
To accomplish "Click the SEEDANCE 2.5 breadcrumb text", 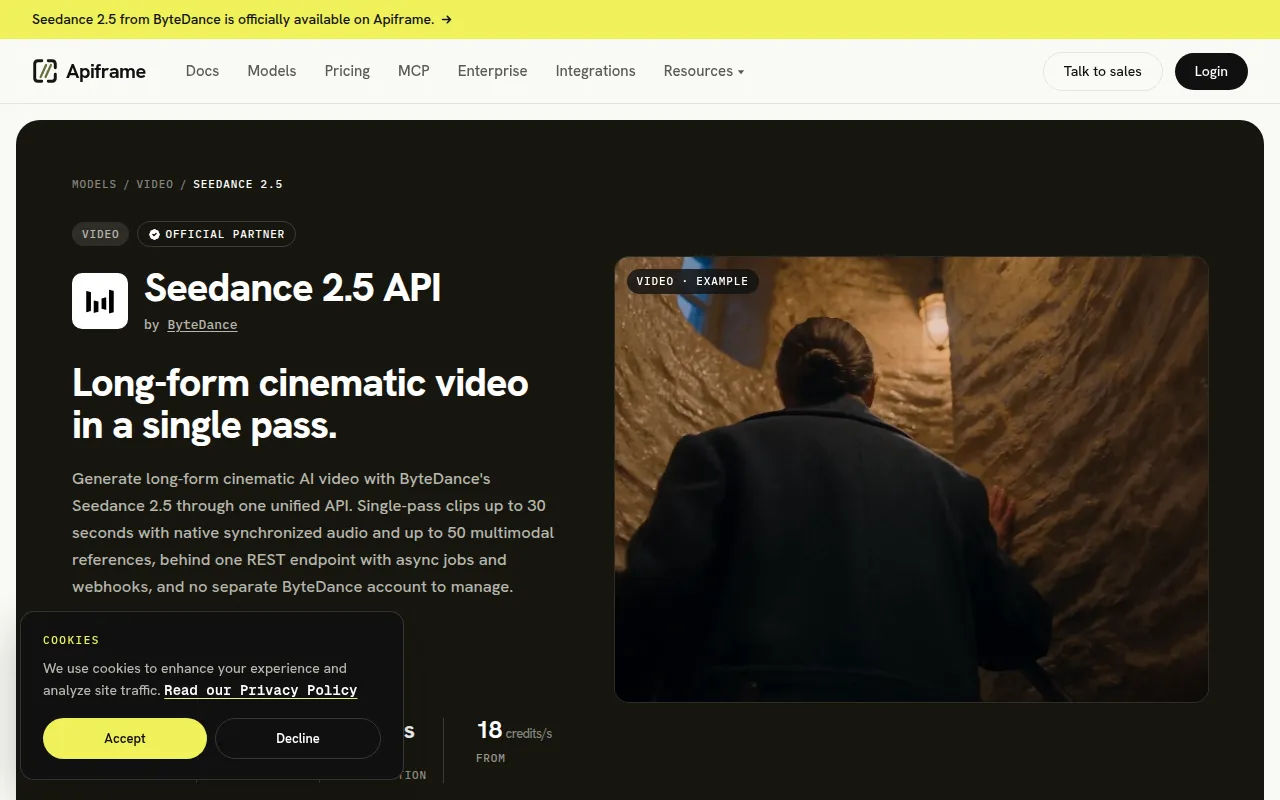I will [238, 184].
